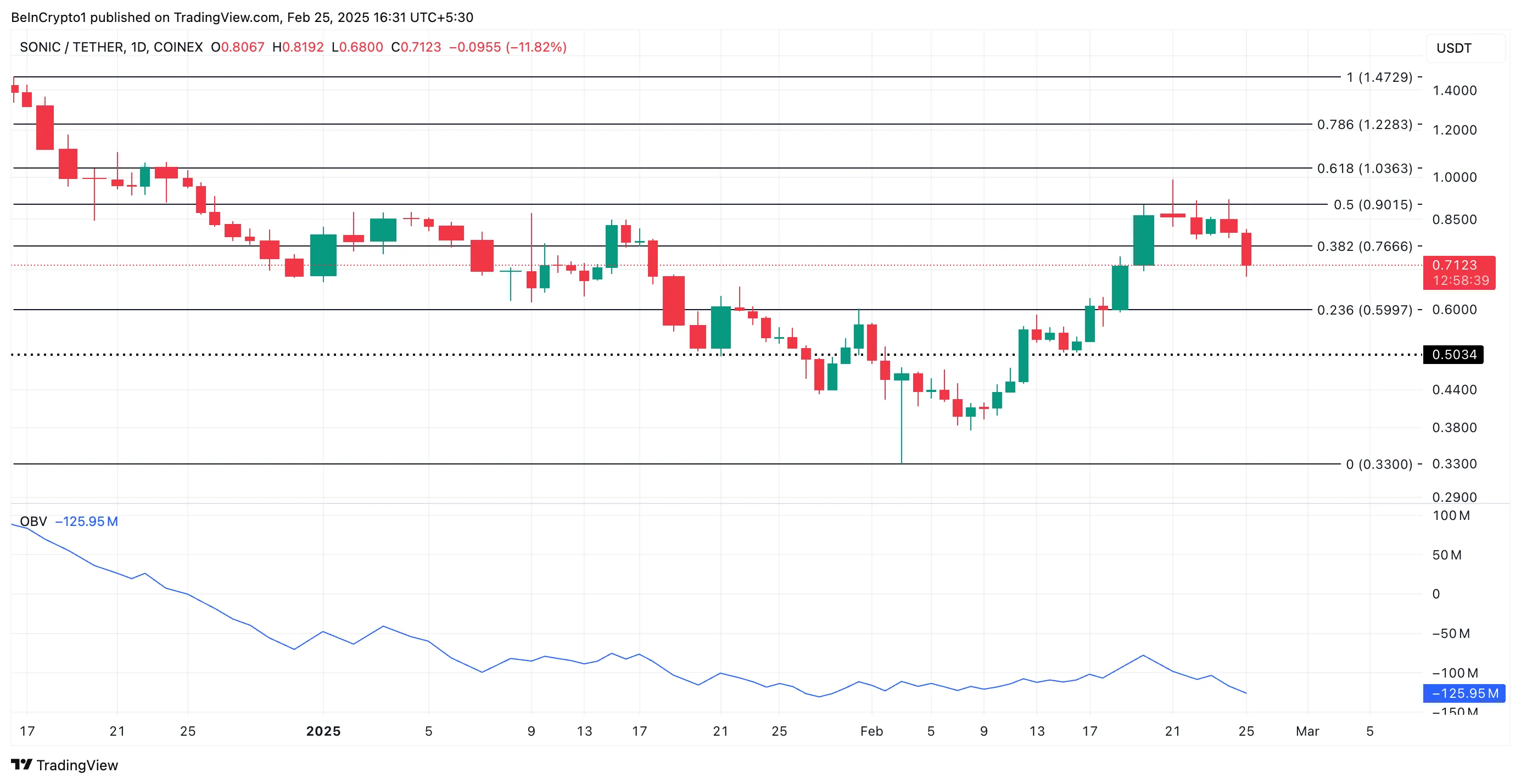Click the 0.618 (1.0363) Fibonacci level label
The width and height of the screenshot is (1521, 784).
click(x=1365, y=168)
